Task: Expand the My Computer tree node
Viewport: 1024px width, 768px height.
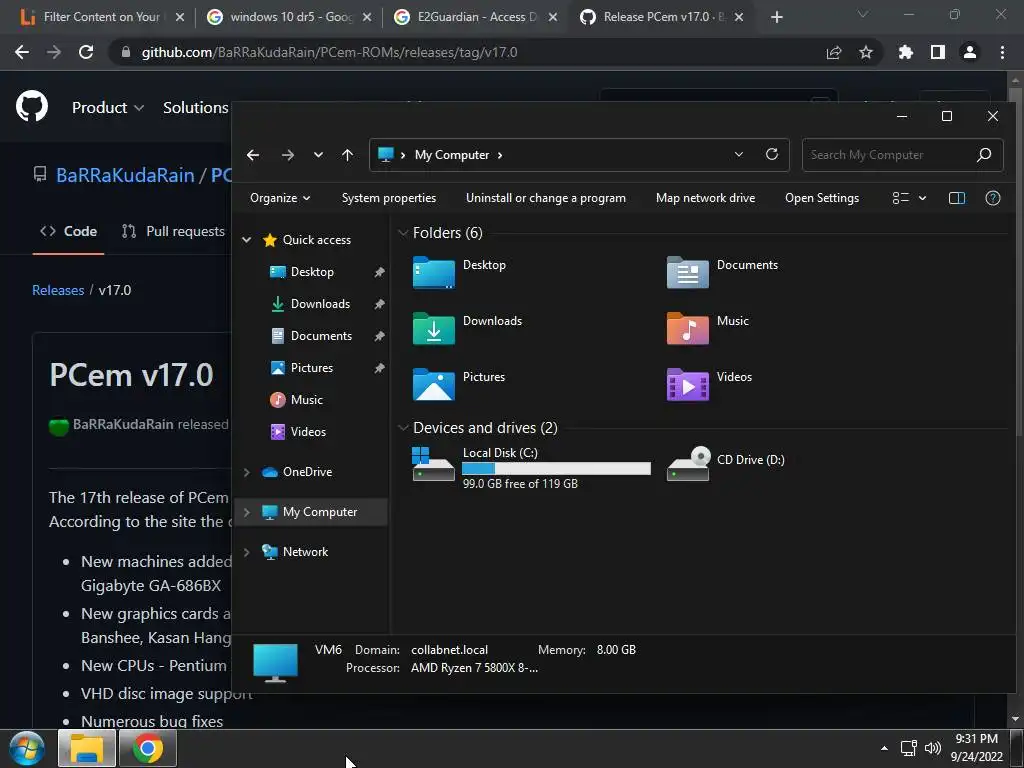Action: pyautogui.click(x=247, y=512)
